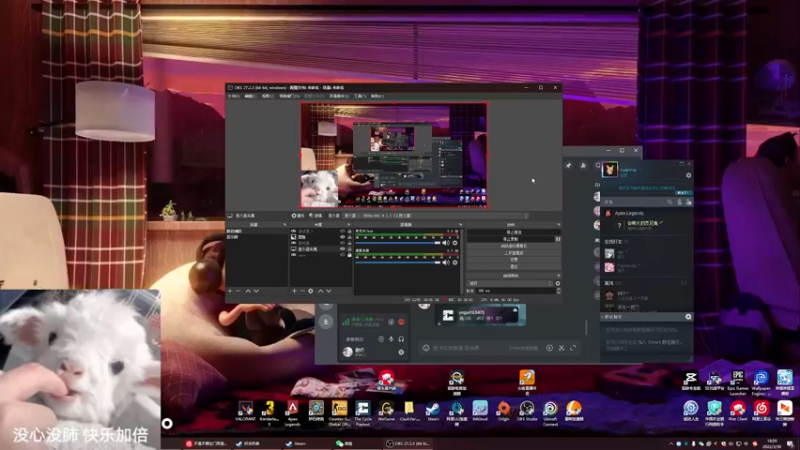Toggle visibility of display capture source
This screenshot has height=450, width=800.
coord(342,249)
